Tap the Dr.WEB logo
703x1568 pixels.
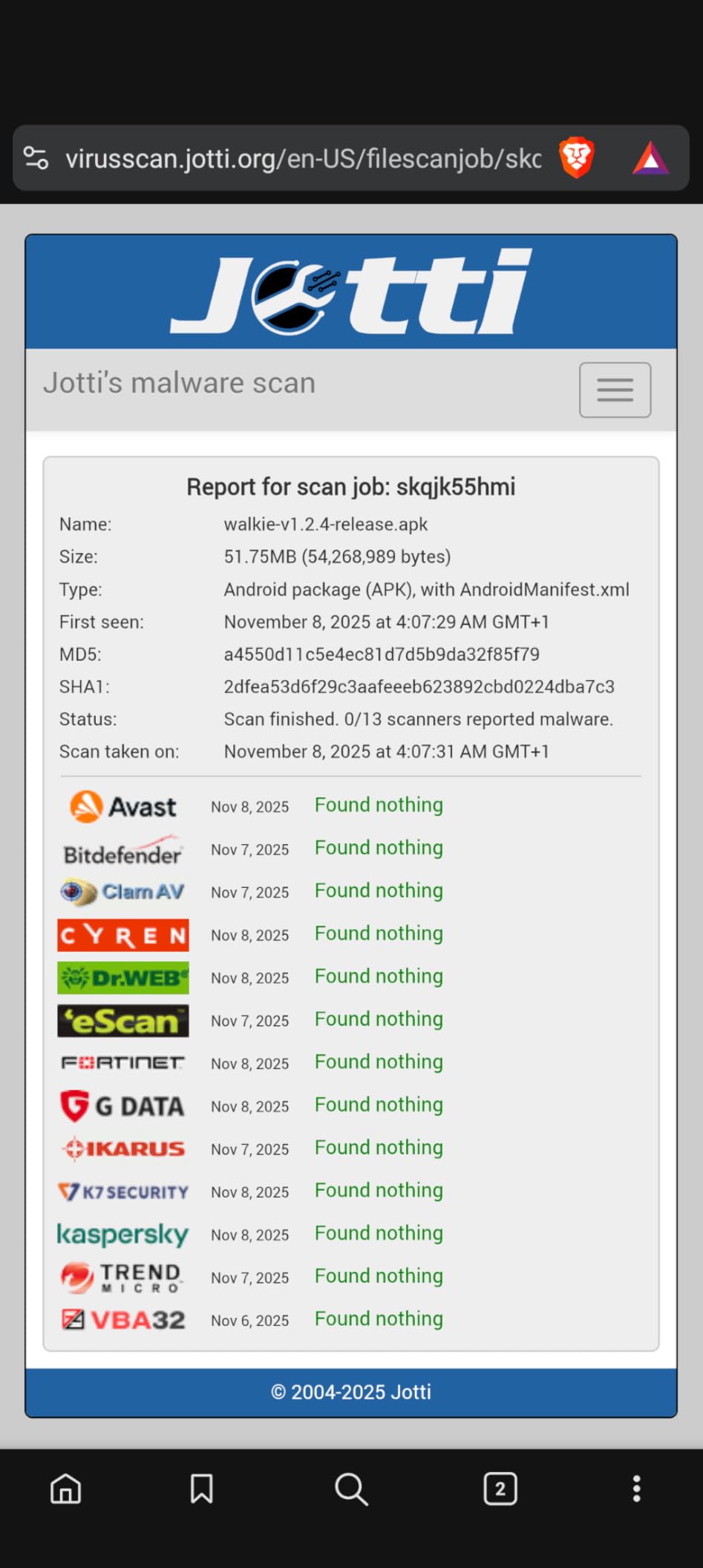pyautogui.click(x=123, y=978)
